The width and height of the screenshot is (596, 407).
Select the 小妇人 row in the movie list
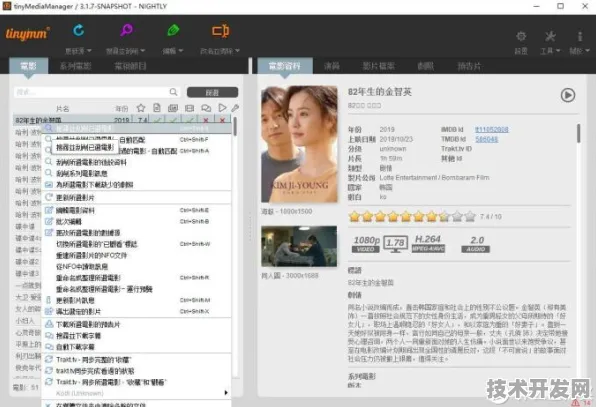click(x=27, y=321)
